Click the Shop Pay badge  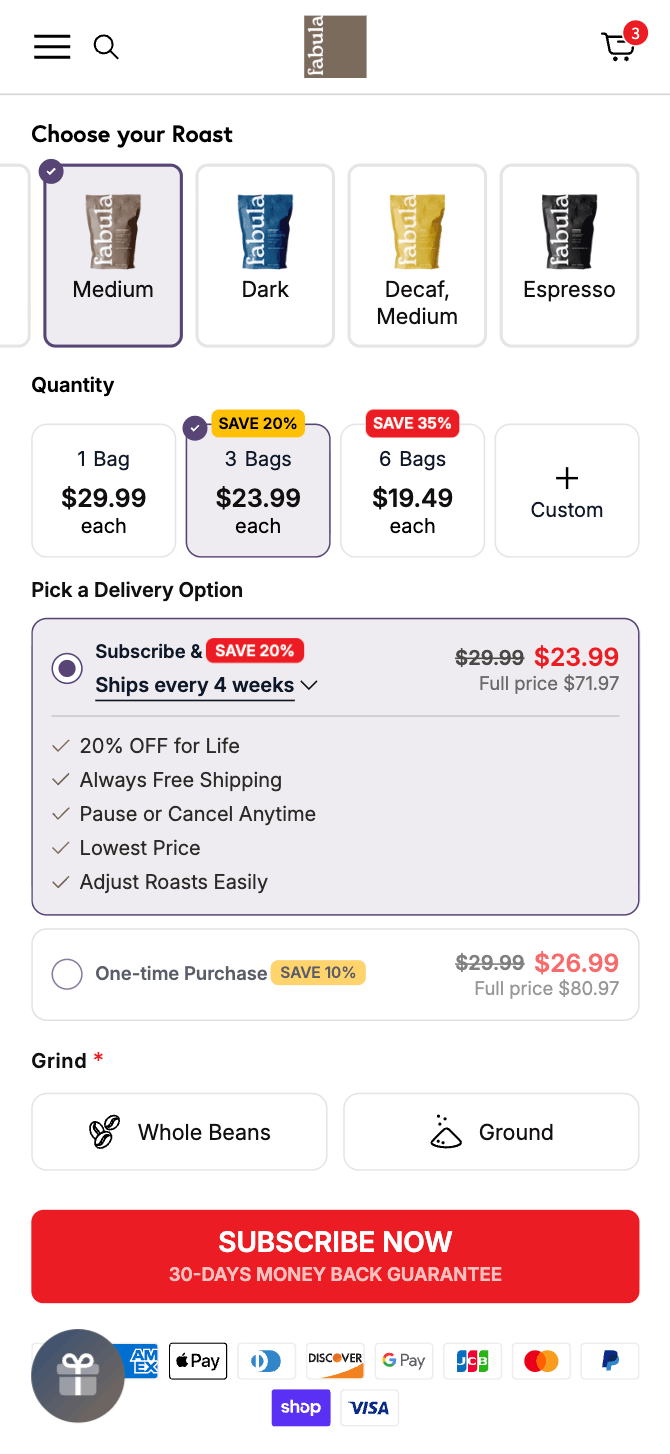click(x=300, y=1408)
